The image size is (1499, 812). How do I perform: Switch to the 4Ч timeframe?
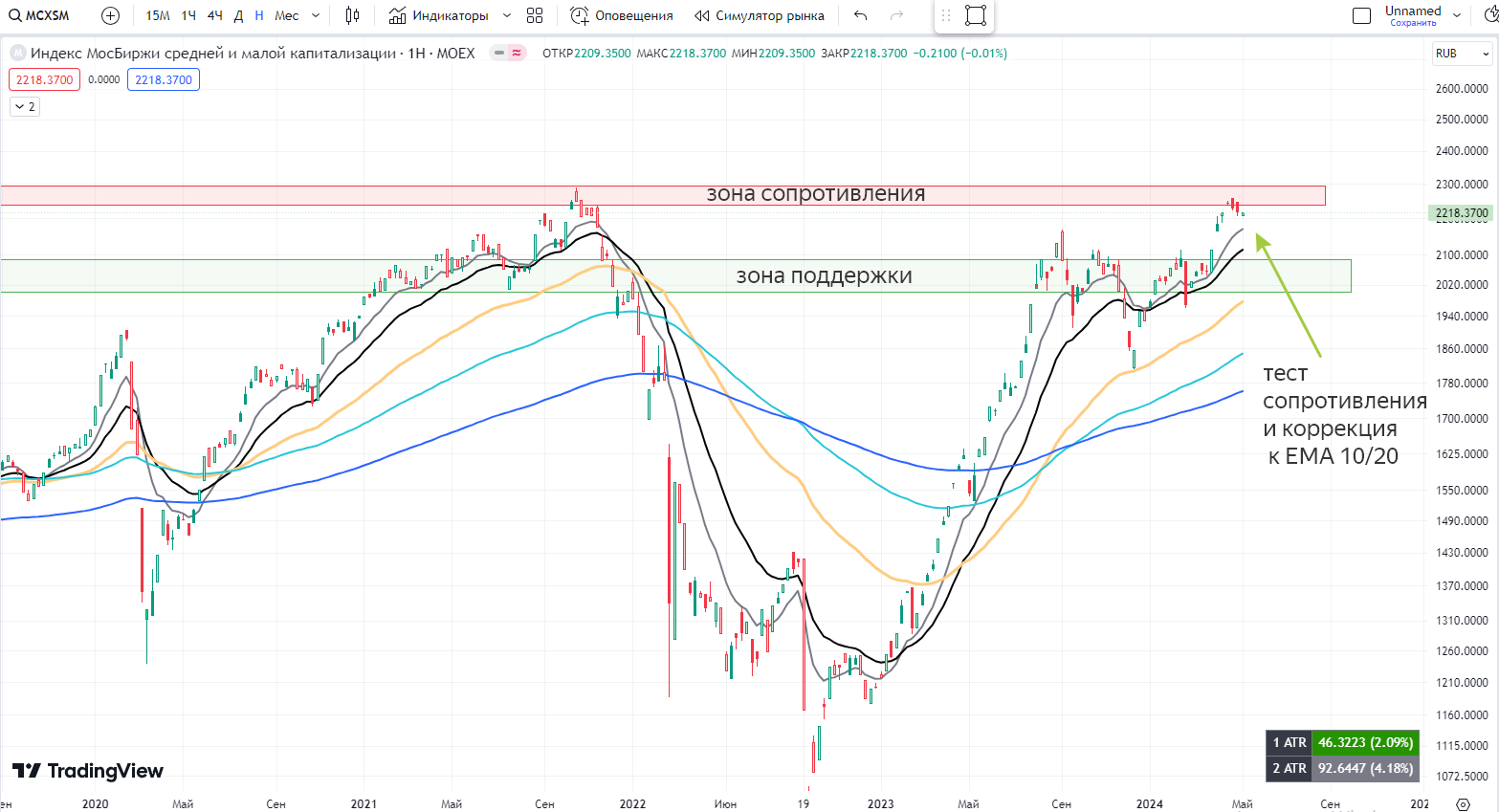coord(215,15)
